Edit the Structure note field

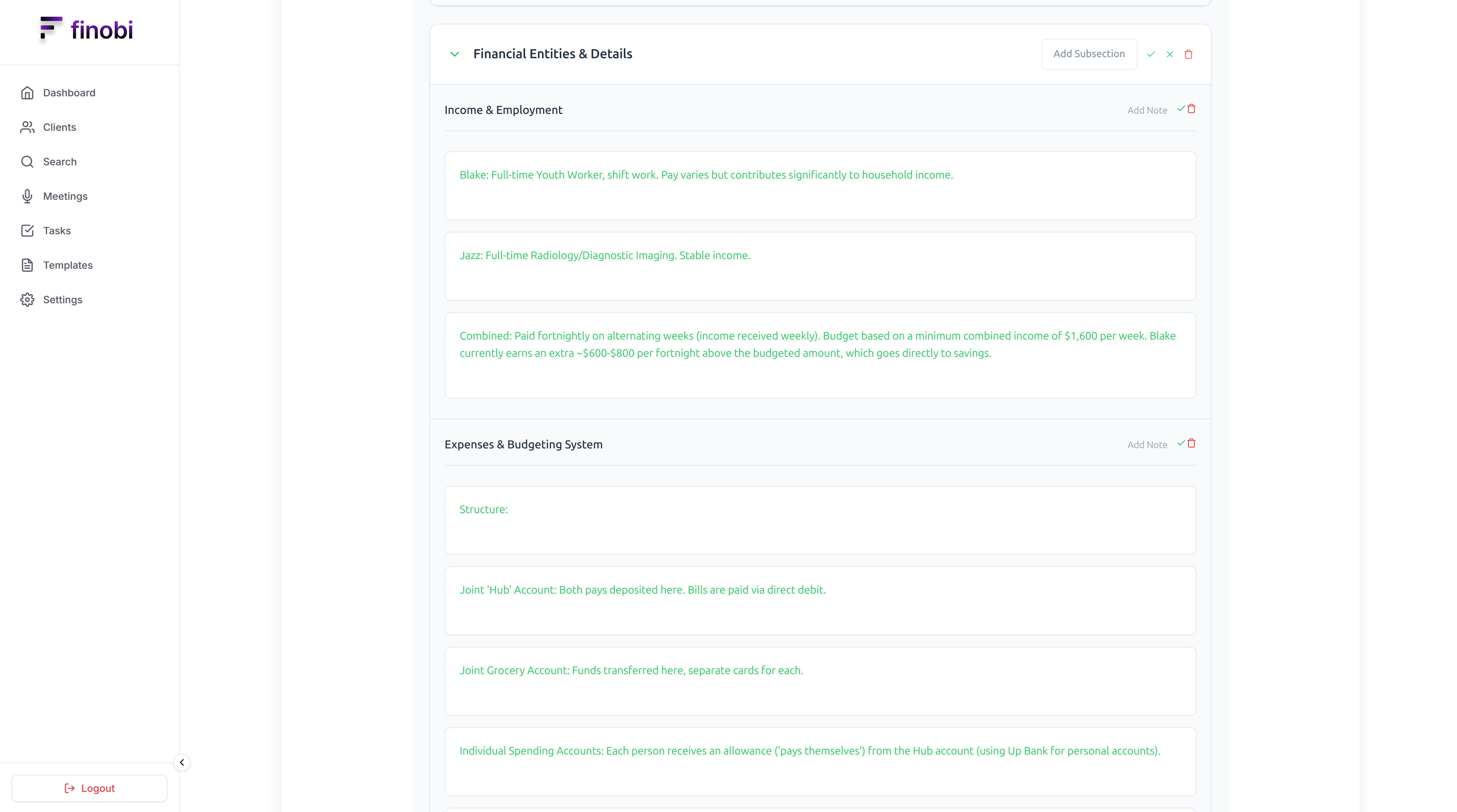[820, 520]
